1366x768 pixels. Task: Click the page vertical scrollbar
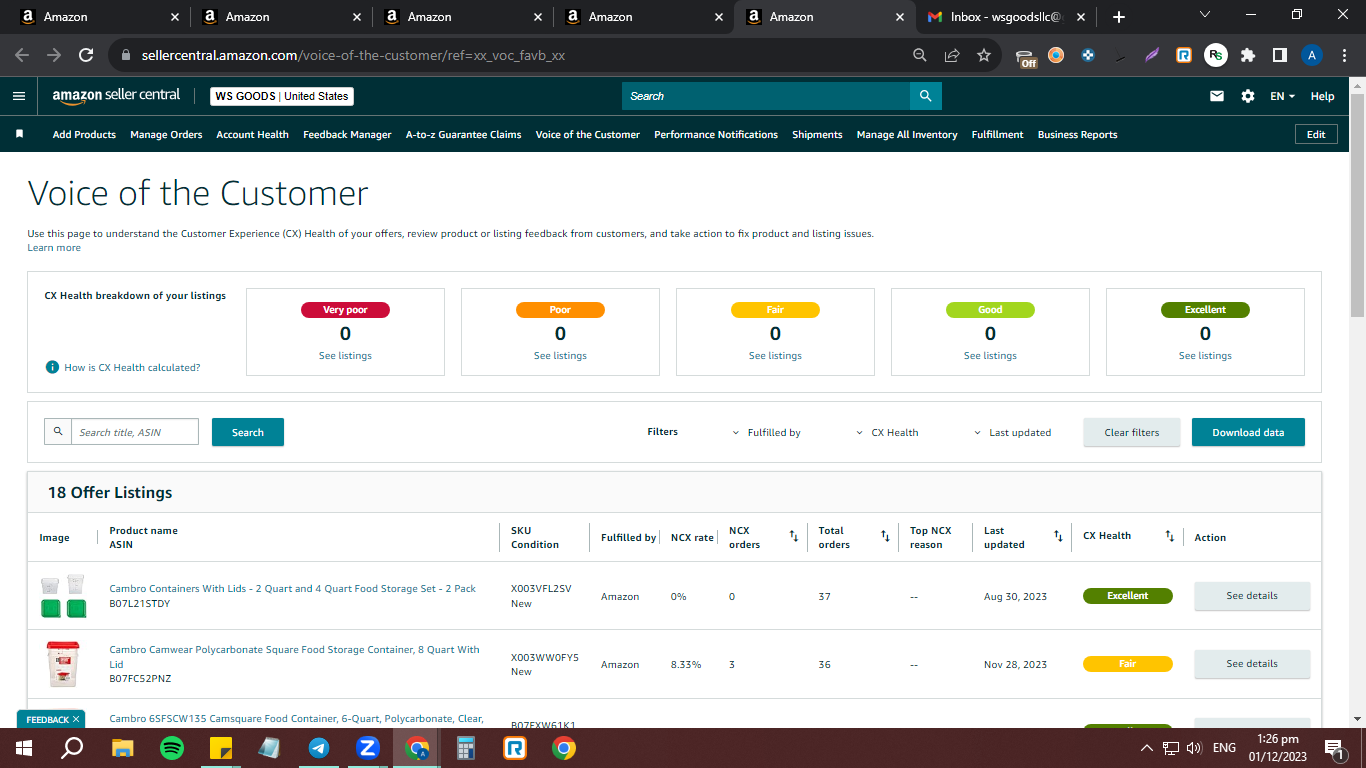pos(1357,205)
